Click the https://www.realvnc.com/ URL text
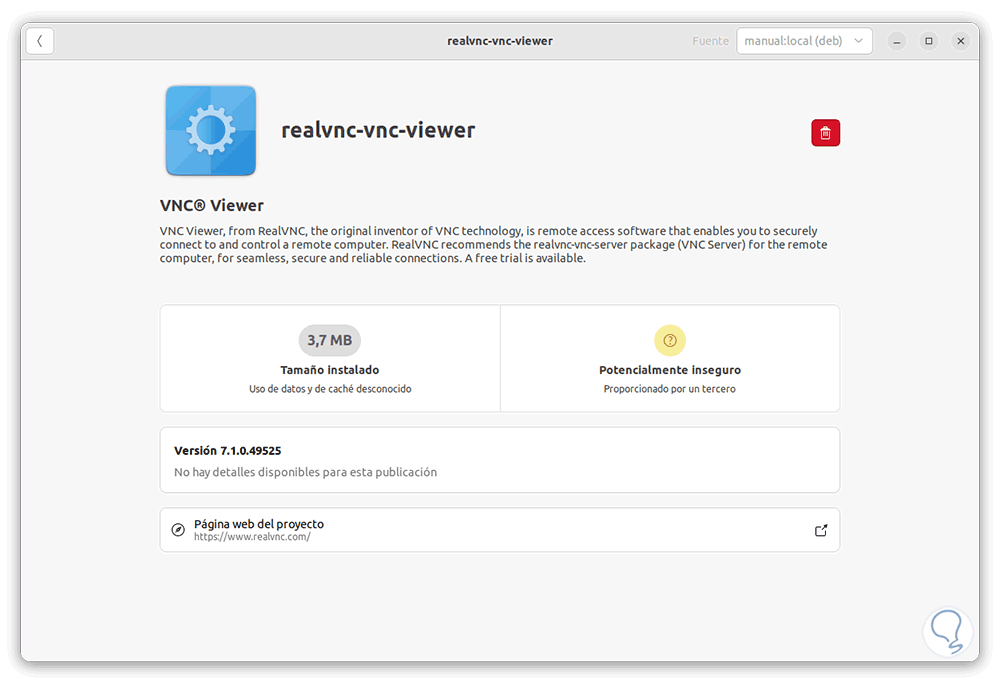This screenshot has height=689, width=1000. 252,537
